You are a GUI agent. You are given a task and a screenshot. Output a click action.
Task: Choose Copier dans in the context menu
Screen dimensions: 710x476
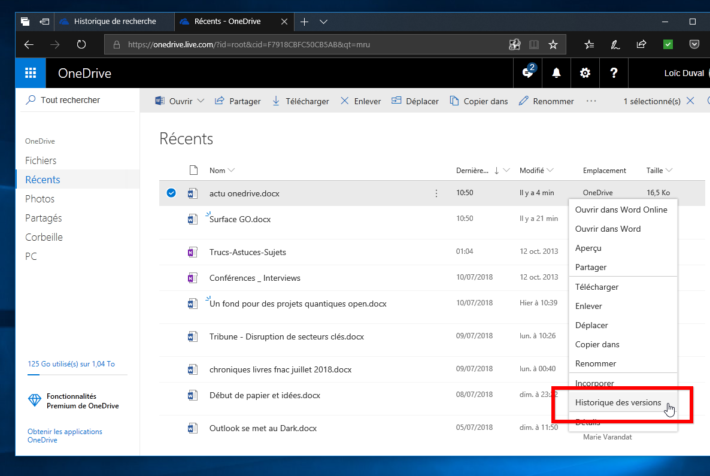pyautogui.click(x=597, y=344)
